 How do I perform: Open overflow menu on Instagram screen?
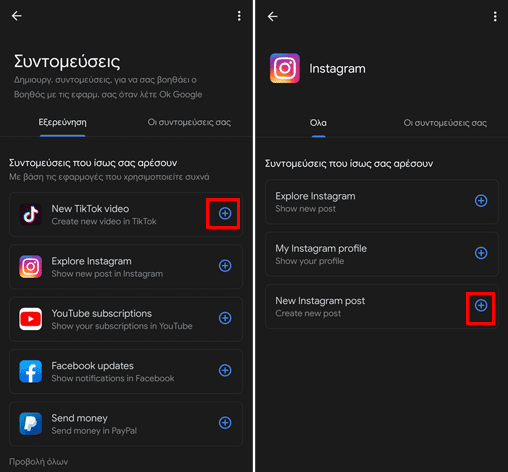[x=495, y=16]
